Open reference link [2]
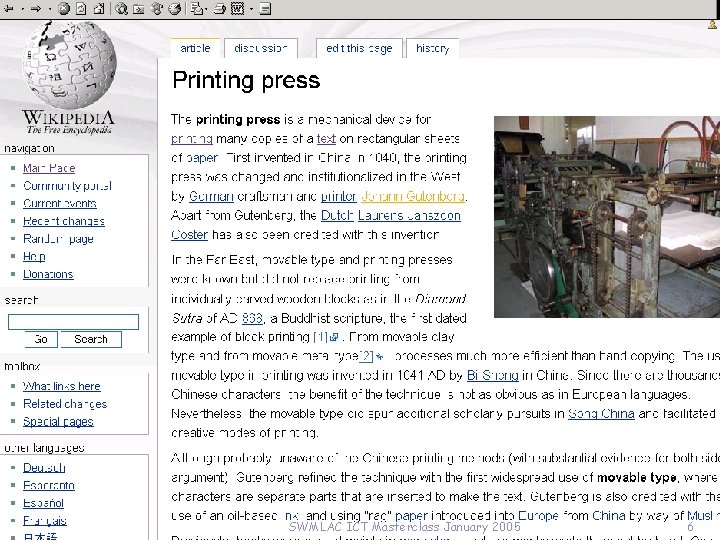The width and height of the screenshot is (720, 540). (366, 356)
